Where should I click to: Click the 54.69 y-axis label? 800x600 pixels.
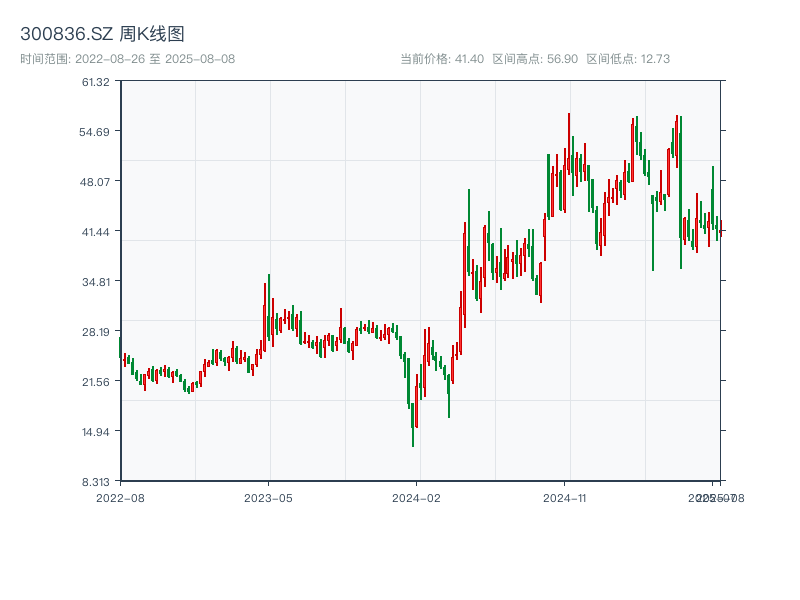pyautogui.click(x=97, y=132)
